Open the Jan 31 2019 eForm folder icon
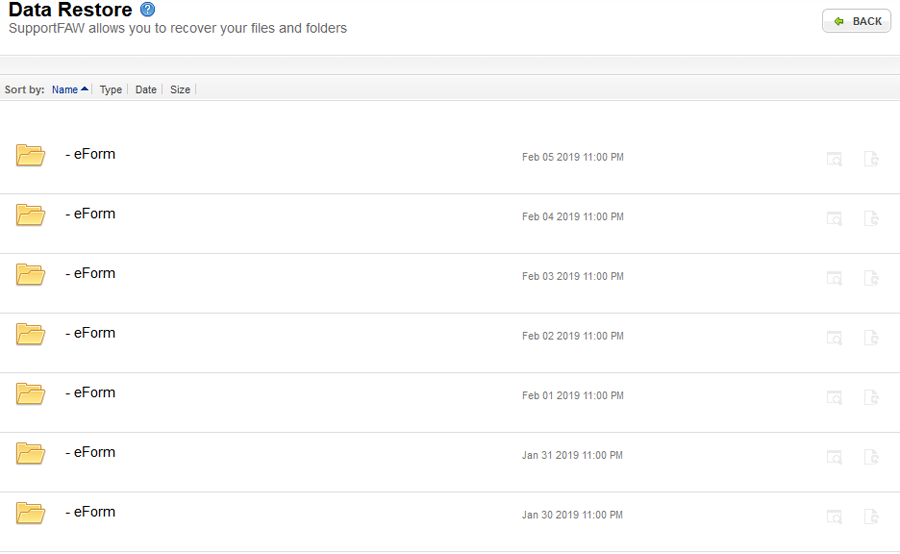Viewport: 900px width, 554px height. [30, 454]
